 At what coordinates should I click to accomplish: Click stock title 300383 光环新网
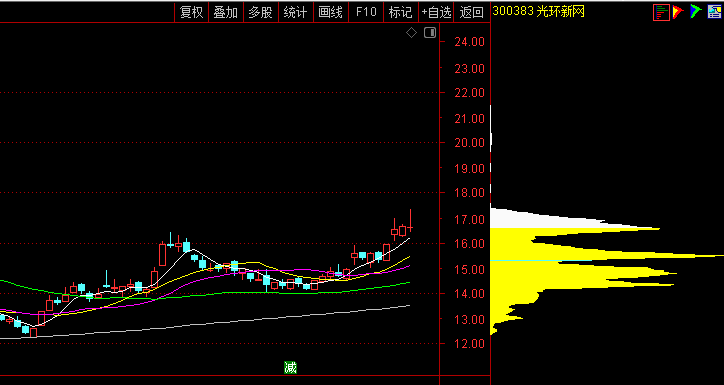[x=538, y=12]
